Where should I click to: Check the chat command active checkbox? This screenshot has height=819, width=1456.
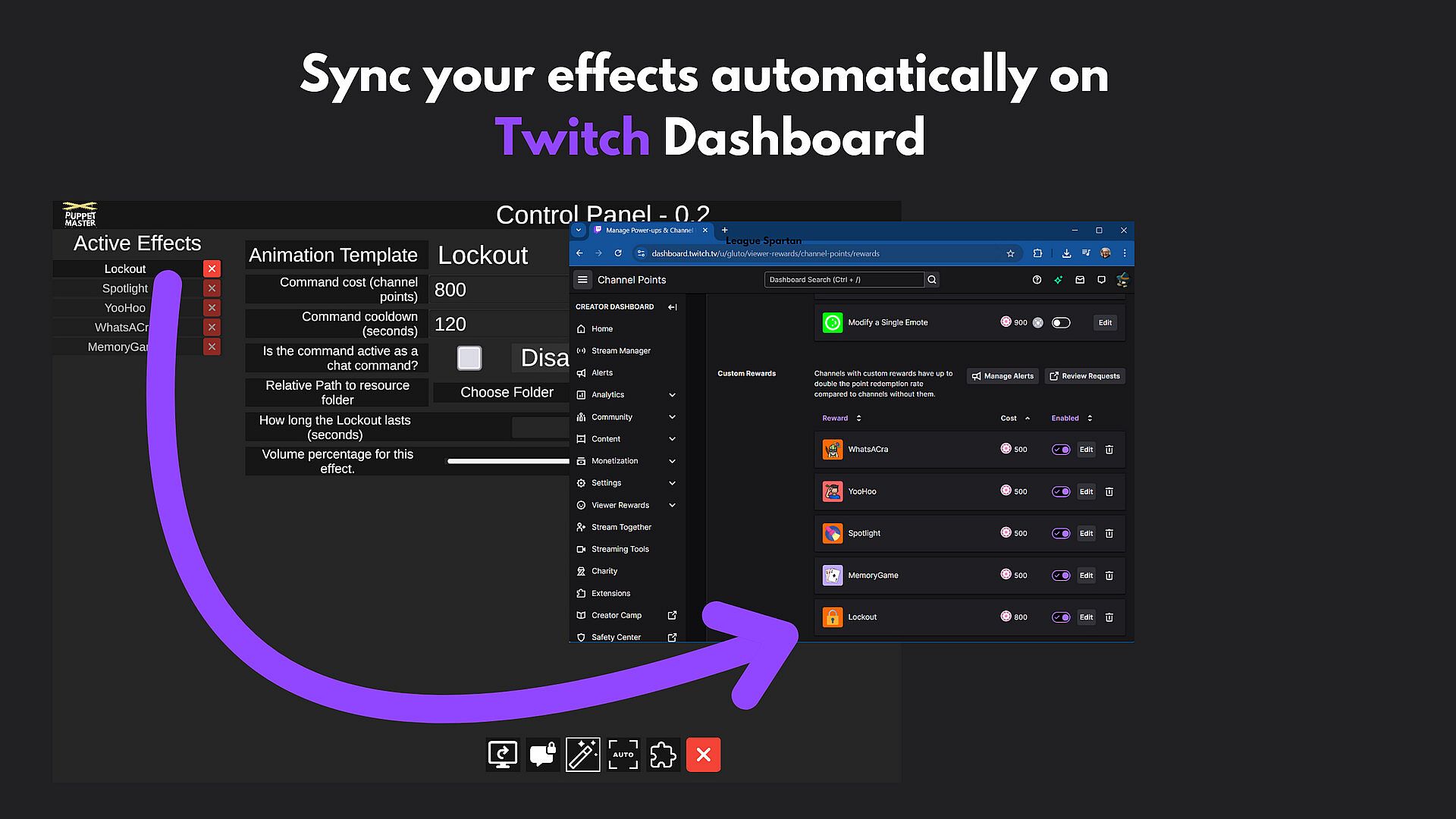coord(469,358)
